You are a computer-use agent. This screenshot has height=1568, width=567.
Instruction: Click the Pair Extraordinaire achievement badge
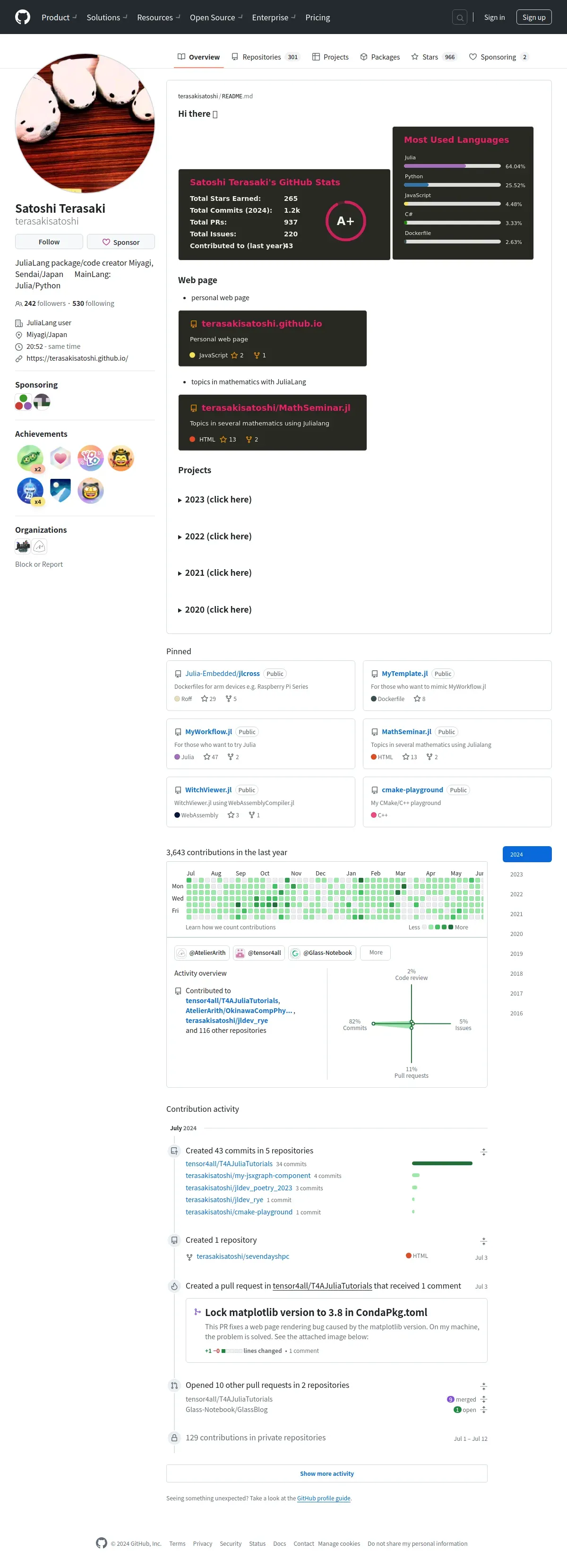tap(30, 459)
